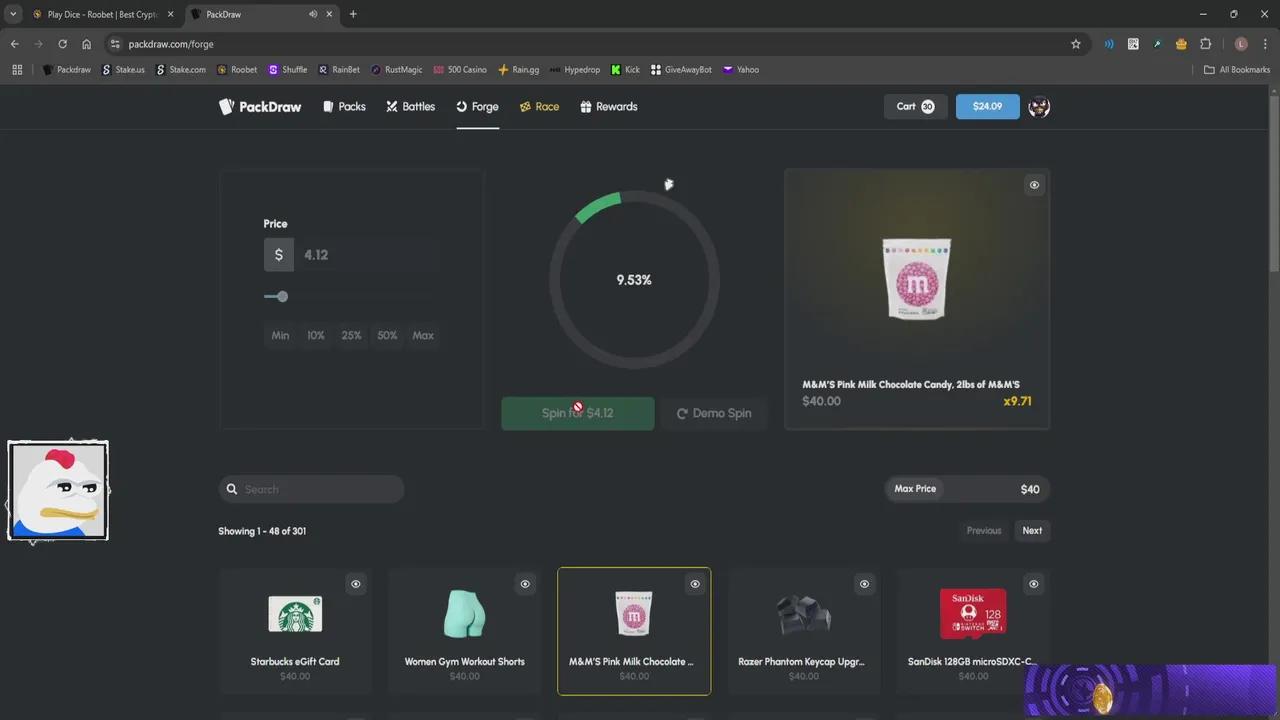Image resolution: width=1280 pixels, height=720 pixels.
Task: Open GiveAwayBot bookmark
Action: coord(681,70)
